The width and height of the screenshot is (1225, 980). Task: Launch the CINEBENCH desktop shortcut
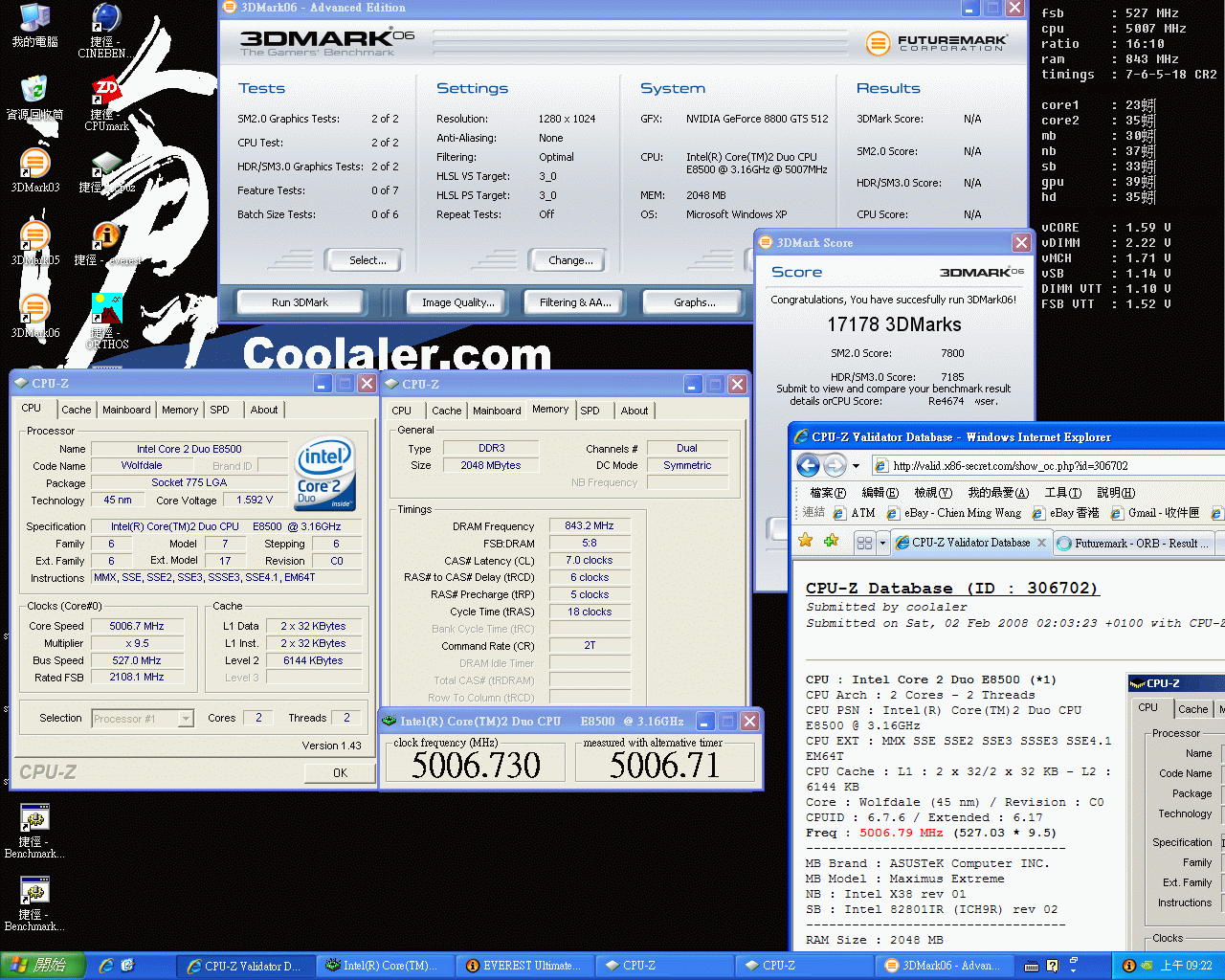coord(105,30)
